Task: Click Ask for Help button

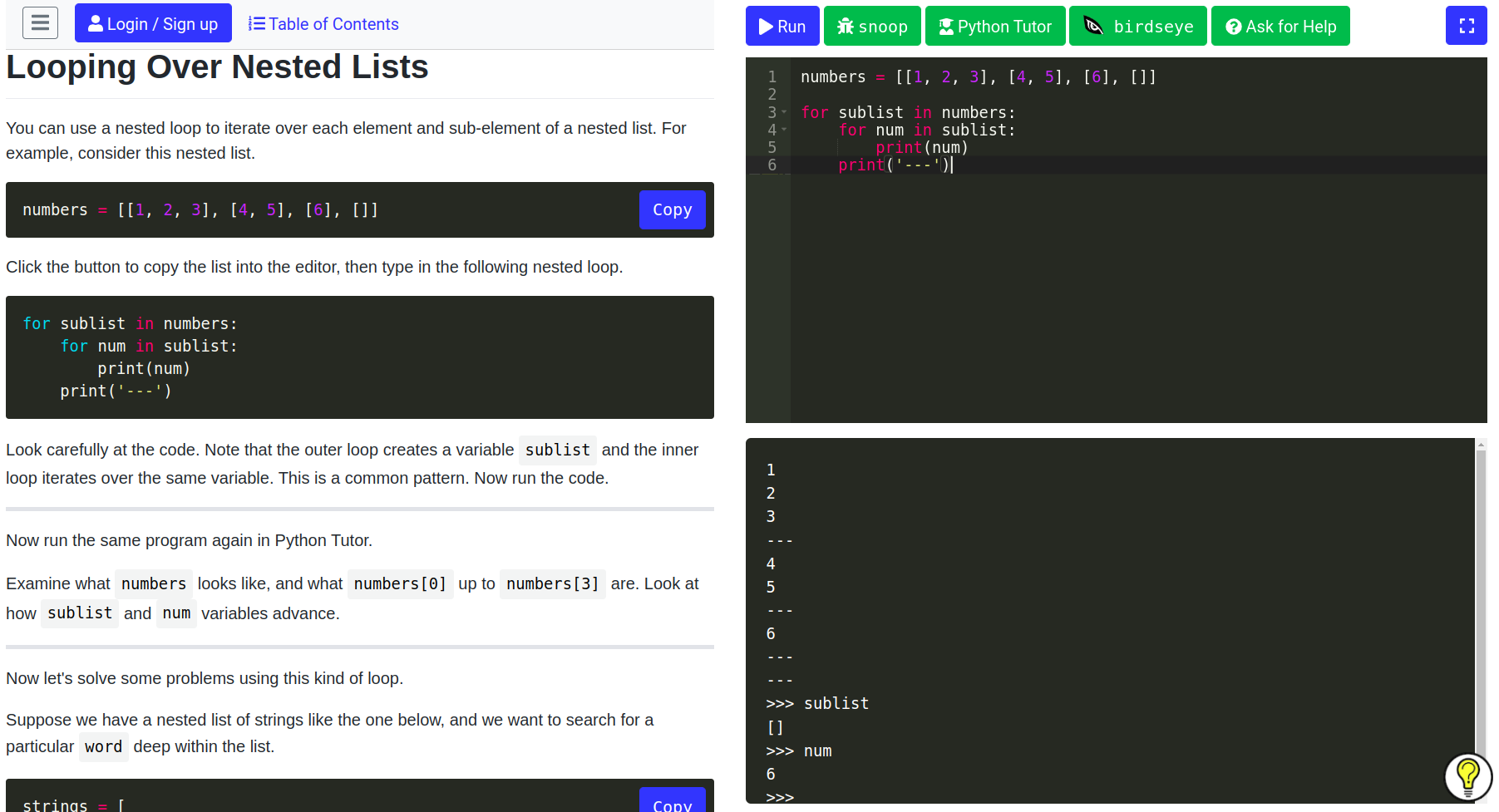Action: [x=1280, y=27]
